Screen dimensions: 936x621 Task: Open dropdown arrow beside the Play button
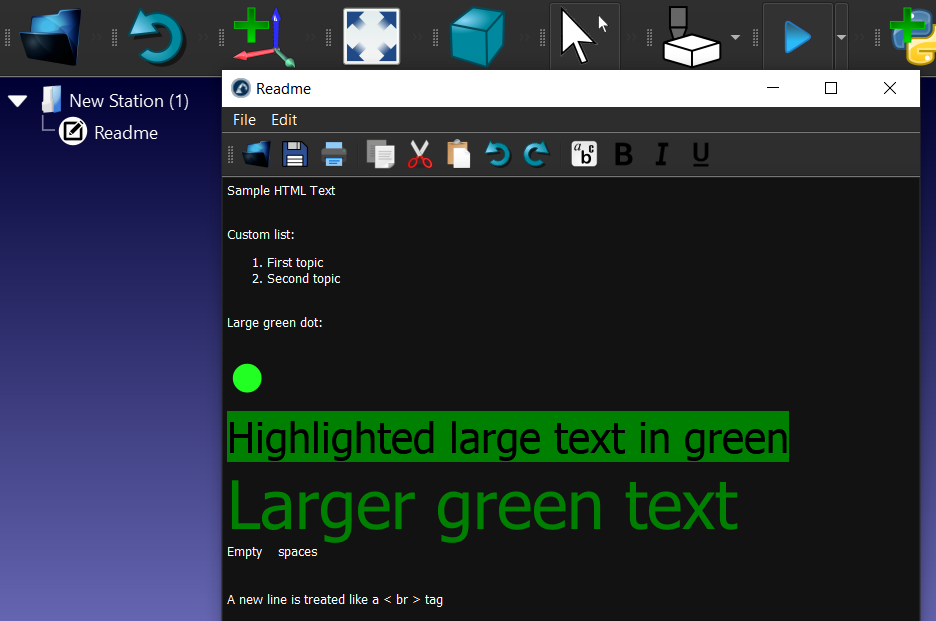(841, 37)
